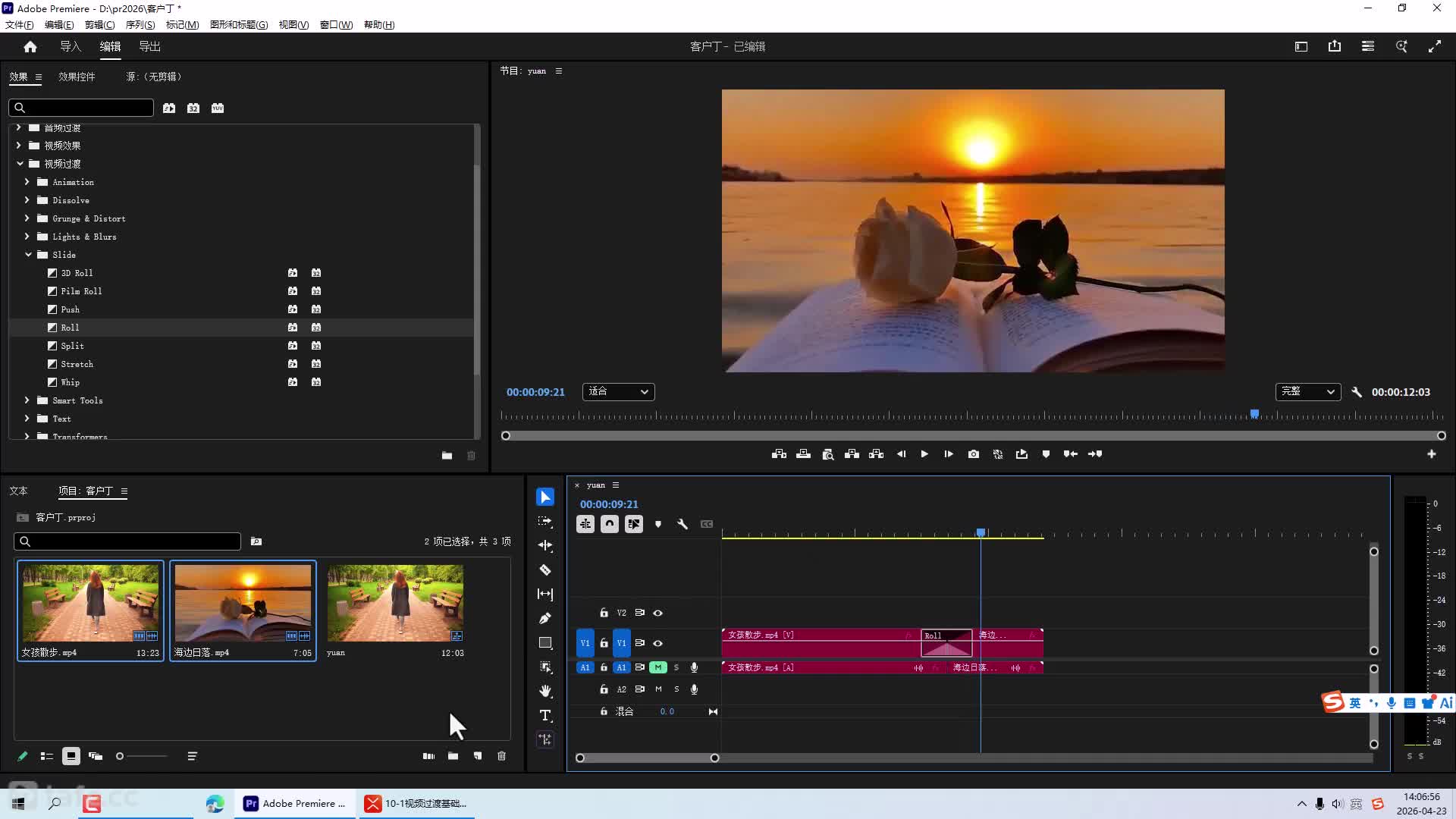Select the Type tool
Screen dimensions: 1456x819
pyautogui.click(x=545, y=716)
